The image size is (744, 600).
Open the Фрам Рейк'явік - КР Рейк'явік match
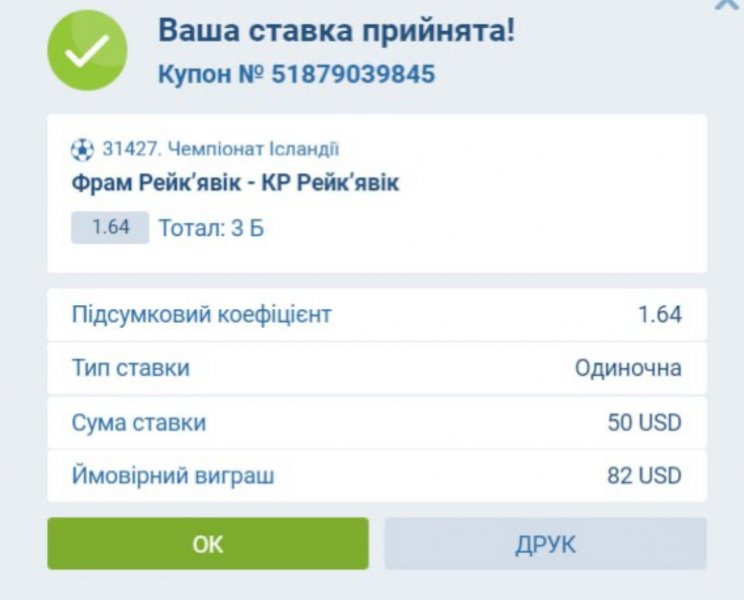tap(235, 183)
